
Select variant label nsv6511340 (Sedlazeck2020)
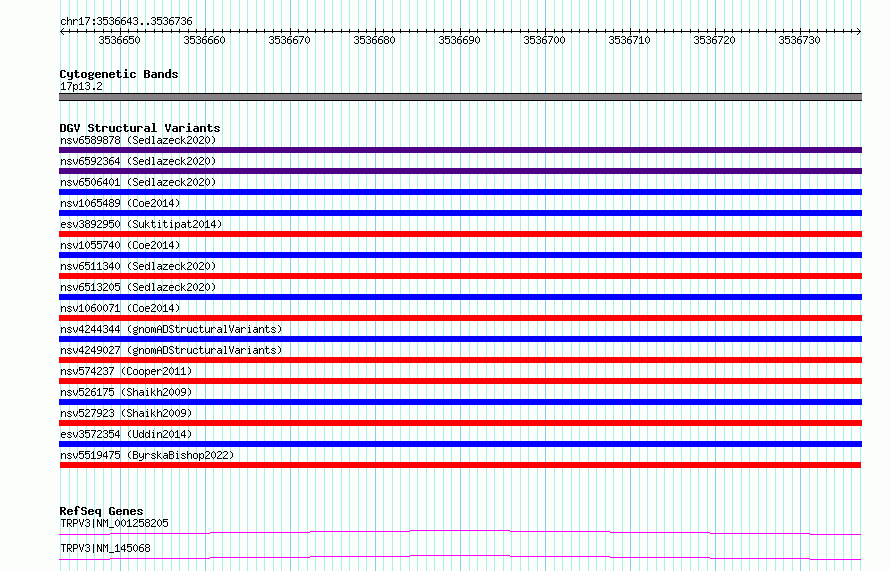tap(138, 266)
